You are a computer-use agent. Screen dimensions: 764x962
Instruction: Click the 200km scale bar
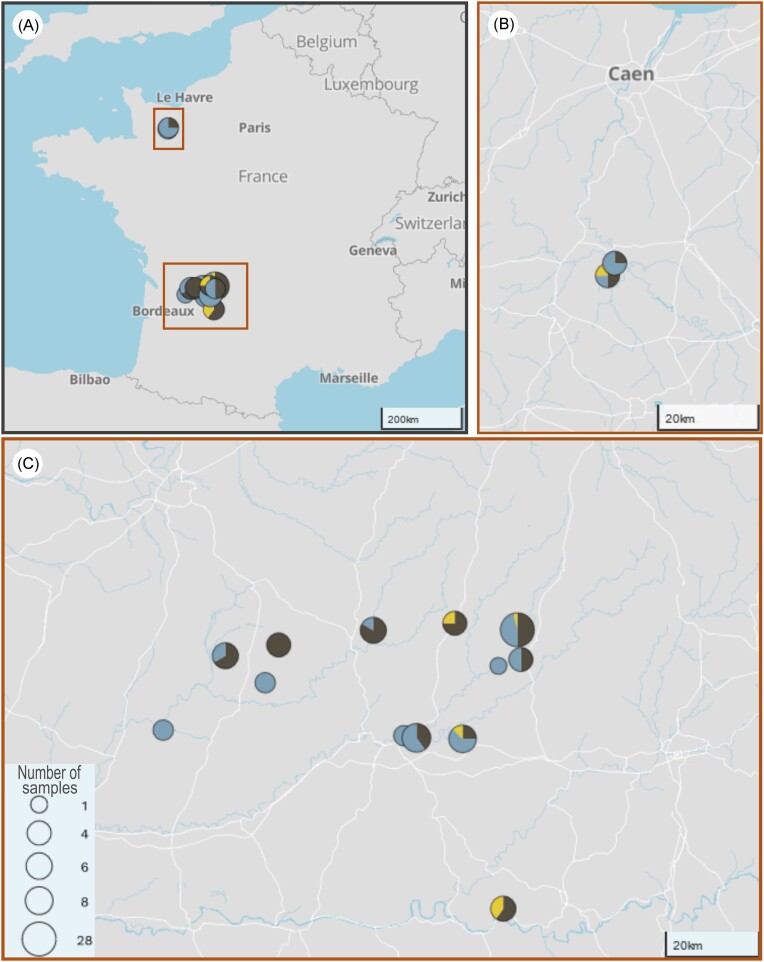tap(421, 417)
